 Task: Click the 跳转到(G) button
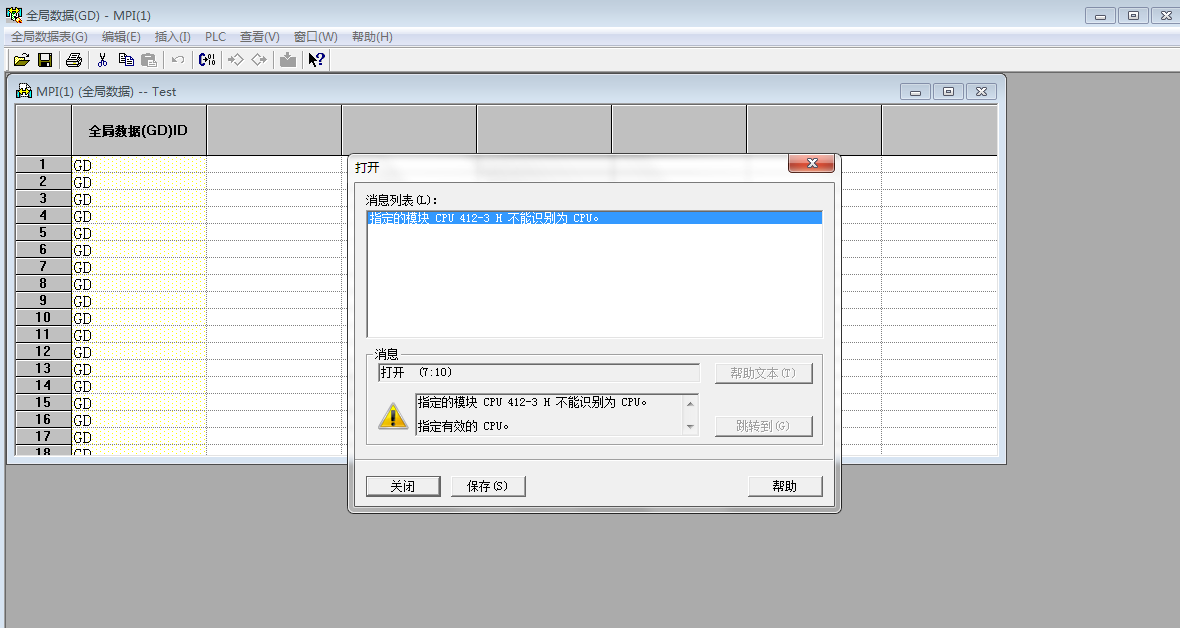click(x=763, y=426)
